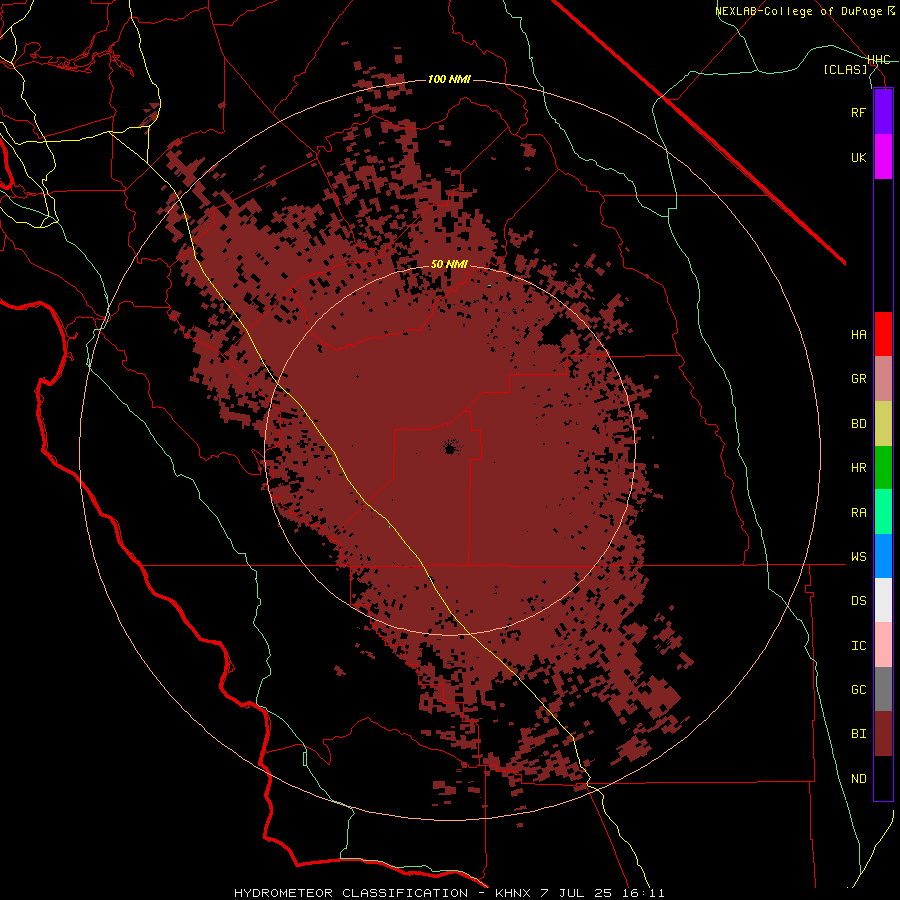Click the 50 NMI range ring label
900x900 pixels.
(449, 264)
